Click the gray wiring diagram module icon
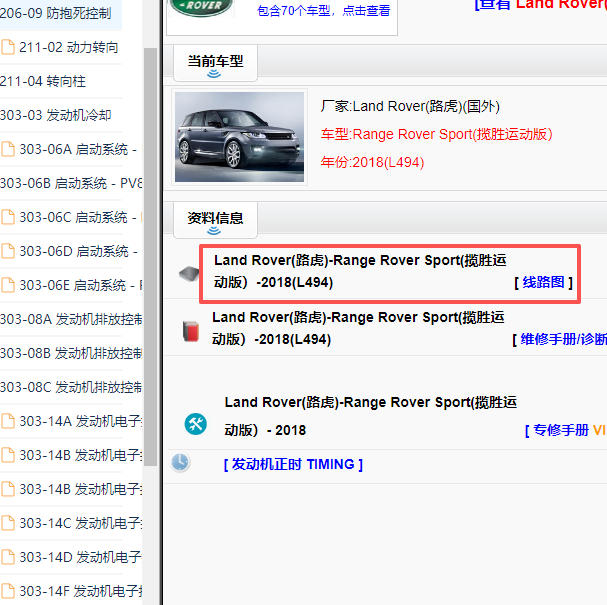Screen dimensions: 607x605 tap(189, 274)
